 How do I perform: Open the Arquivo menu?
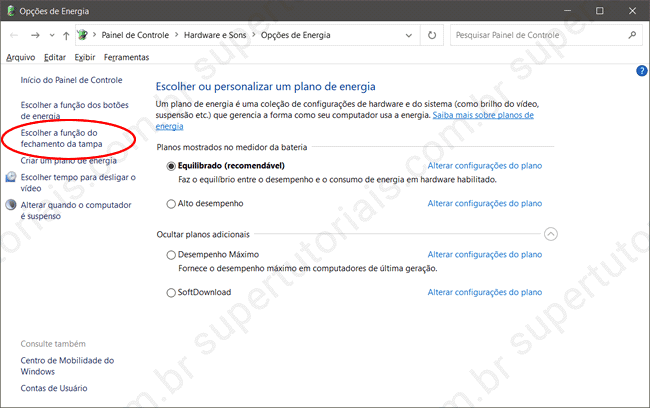pos(20,57)
